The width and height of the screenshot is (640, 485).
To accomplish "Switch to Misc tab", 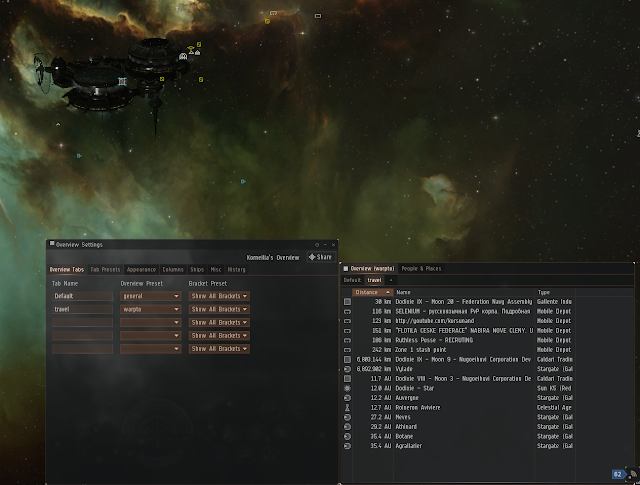I will click(x=216, y=269).
